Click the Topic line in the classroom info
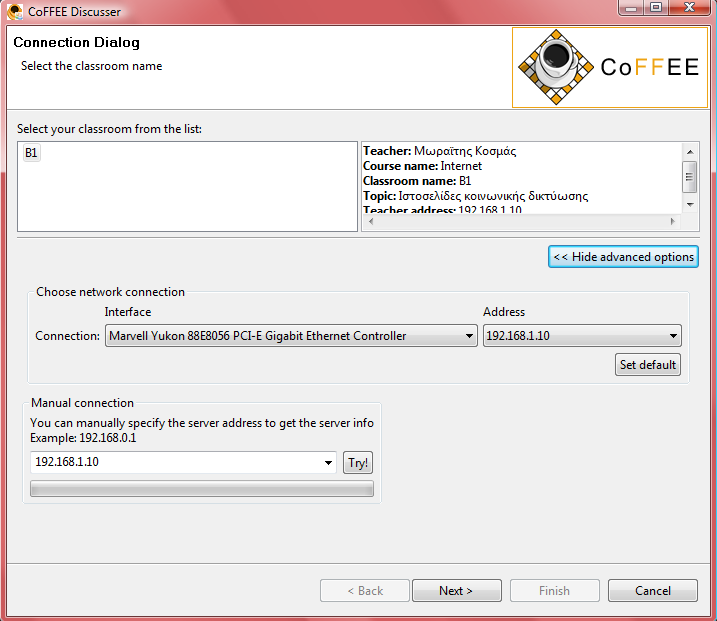This screenshot has width=717, height=621. click(x=476, y=196)
